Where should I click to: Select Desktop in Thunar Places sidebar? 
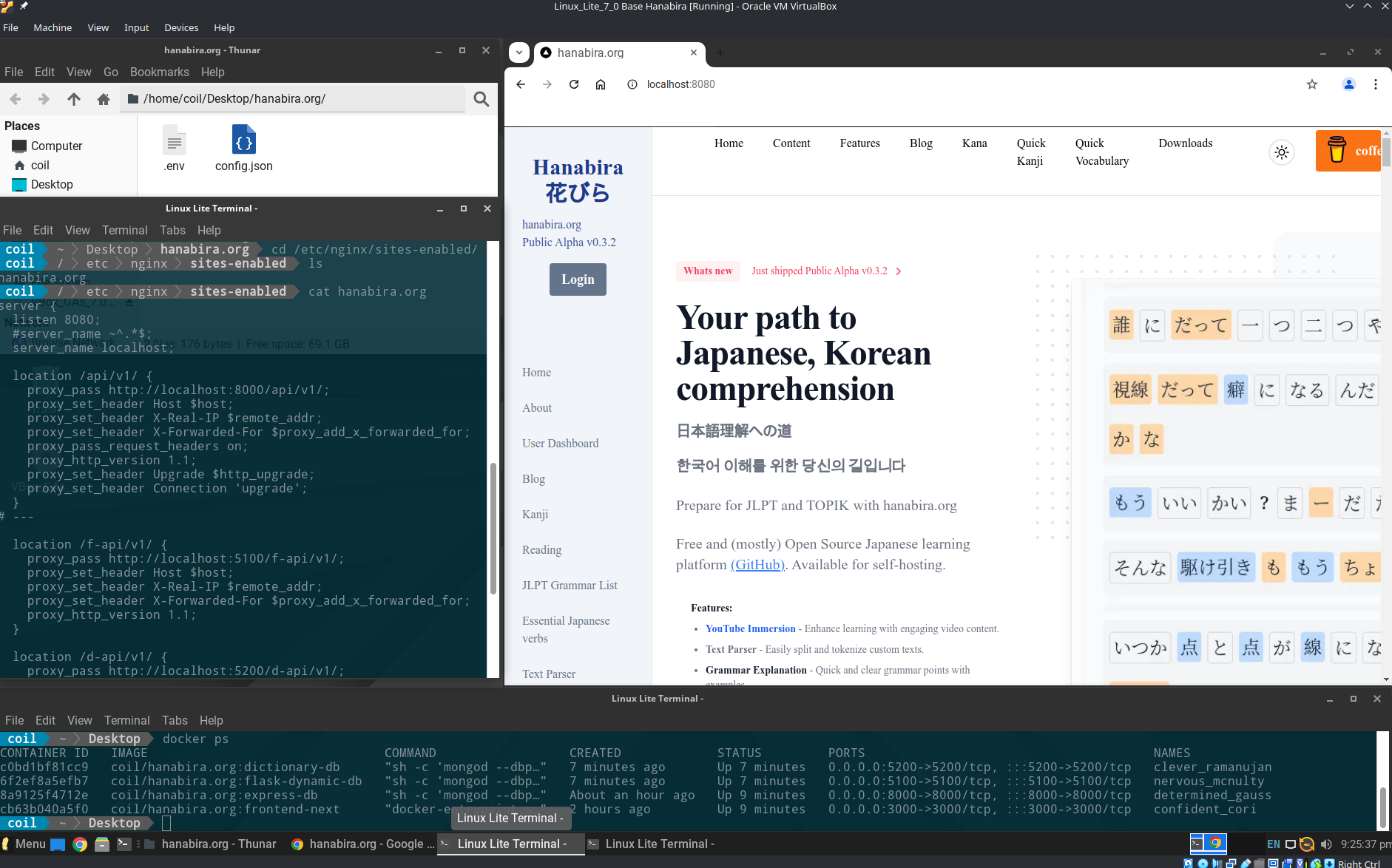coord(52,184)
